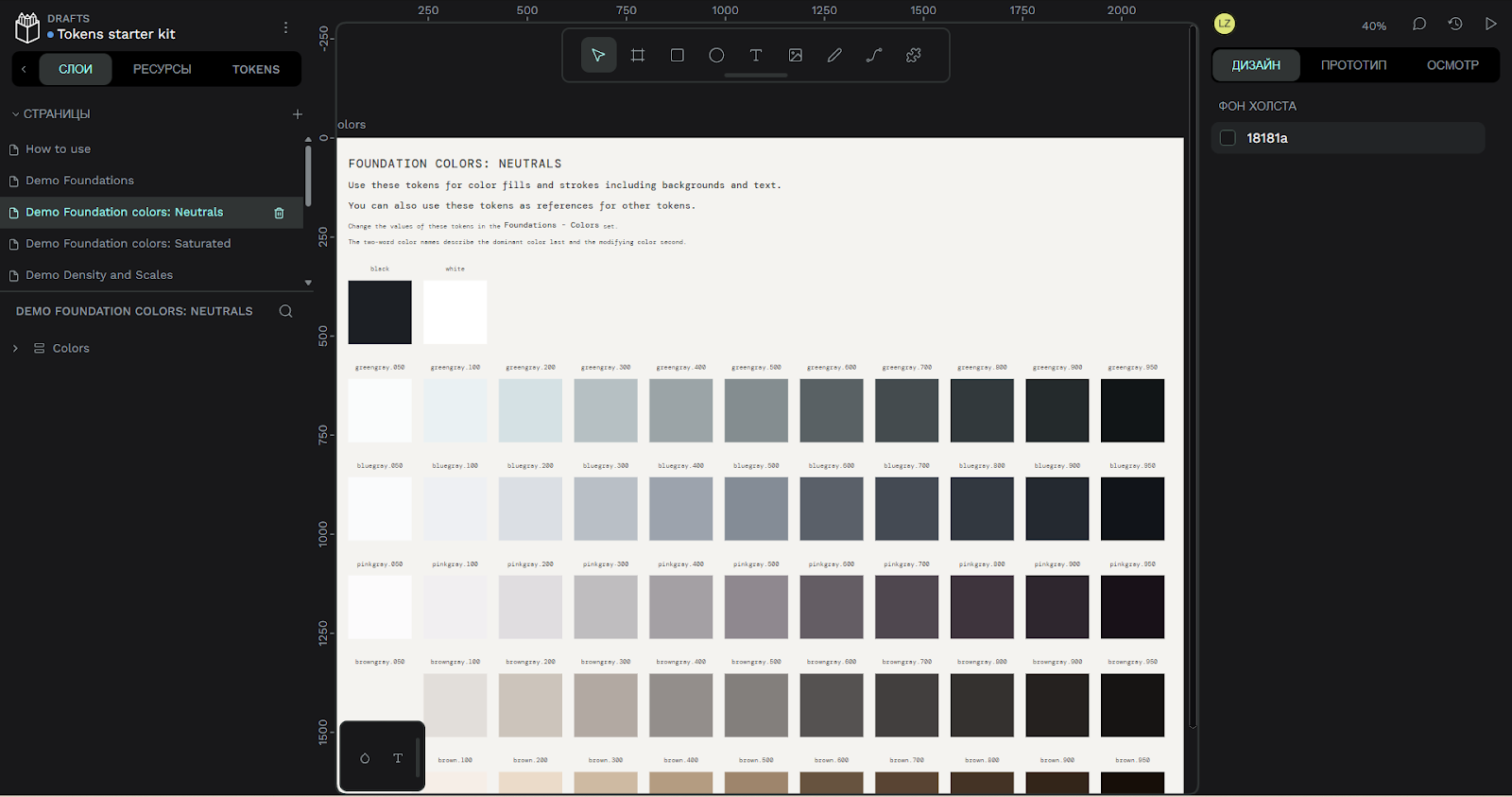Switch to the TOKENS tab
Screen dimensions: 1512x797
tap(256, 70)
